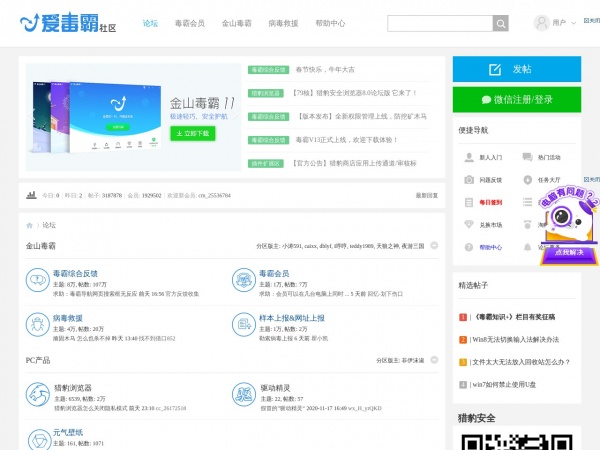Click the 热门活动 chat icon
The width and height of the screenshot is (600, 450).
pyautogui.click(x=527, y=157)
